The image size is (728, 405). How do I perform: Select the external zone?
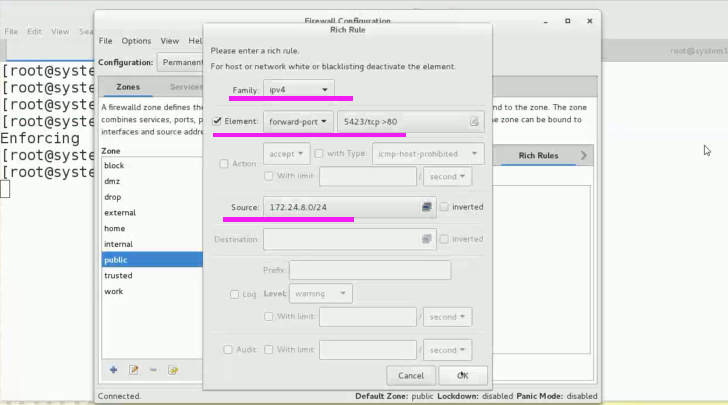(152, 213)
